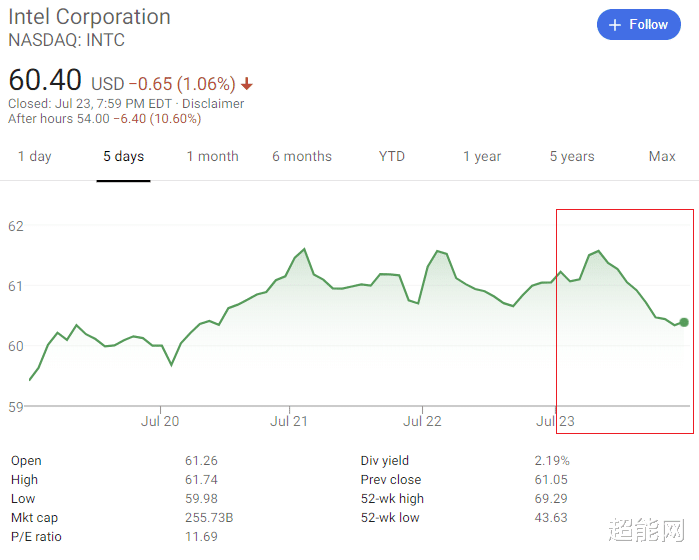The image size is (699, 560).
Task: Click the red down arrow icon
Action: pos(247,84)
